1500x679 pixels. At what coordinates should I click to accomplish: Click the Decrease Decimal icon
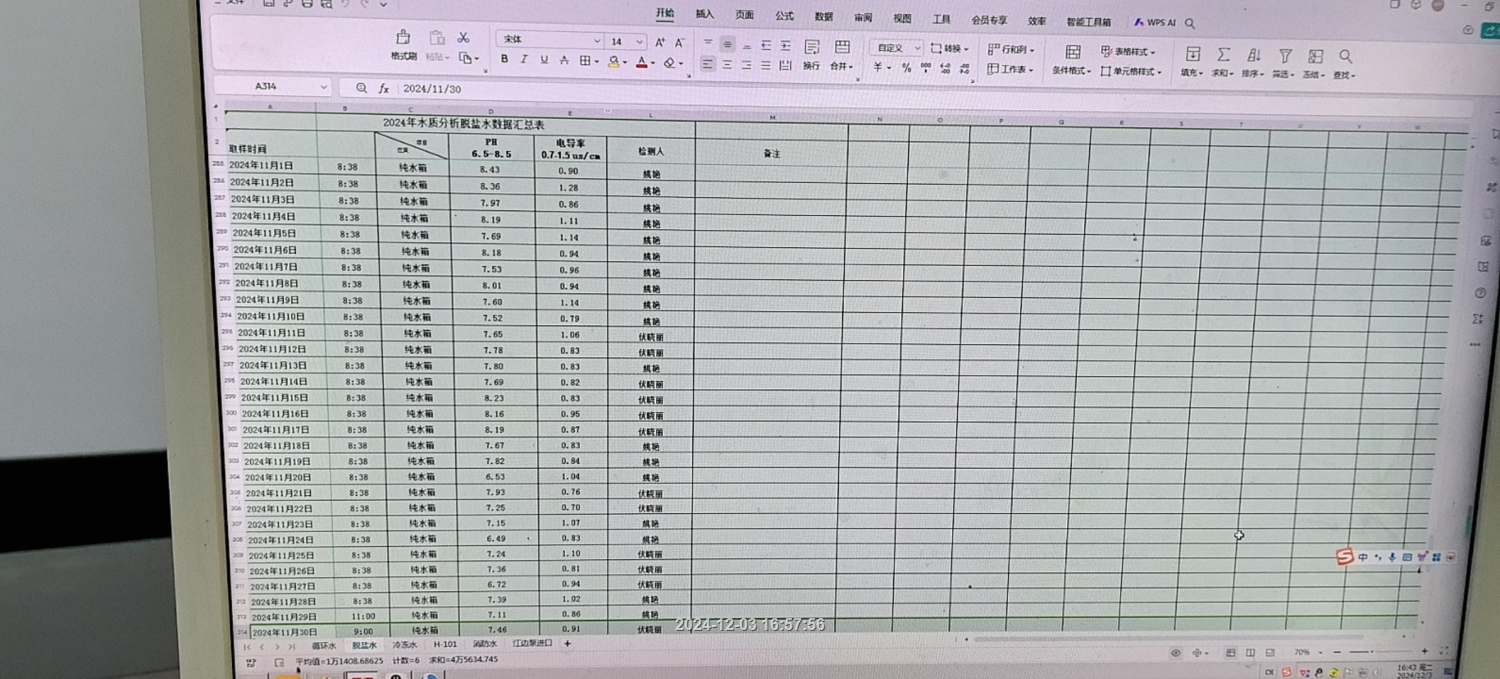point(964,69)
